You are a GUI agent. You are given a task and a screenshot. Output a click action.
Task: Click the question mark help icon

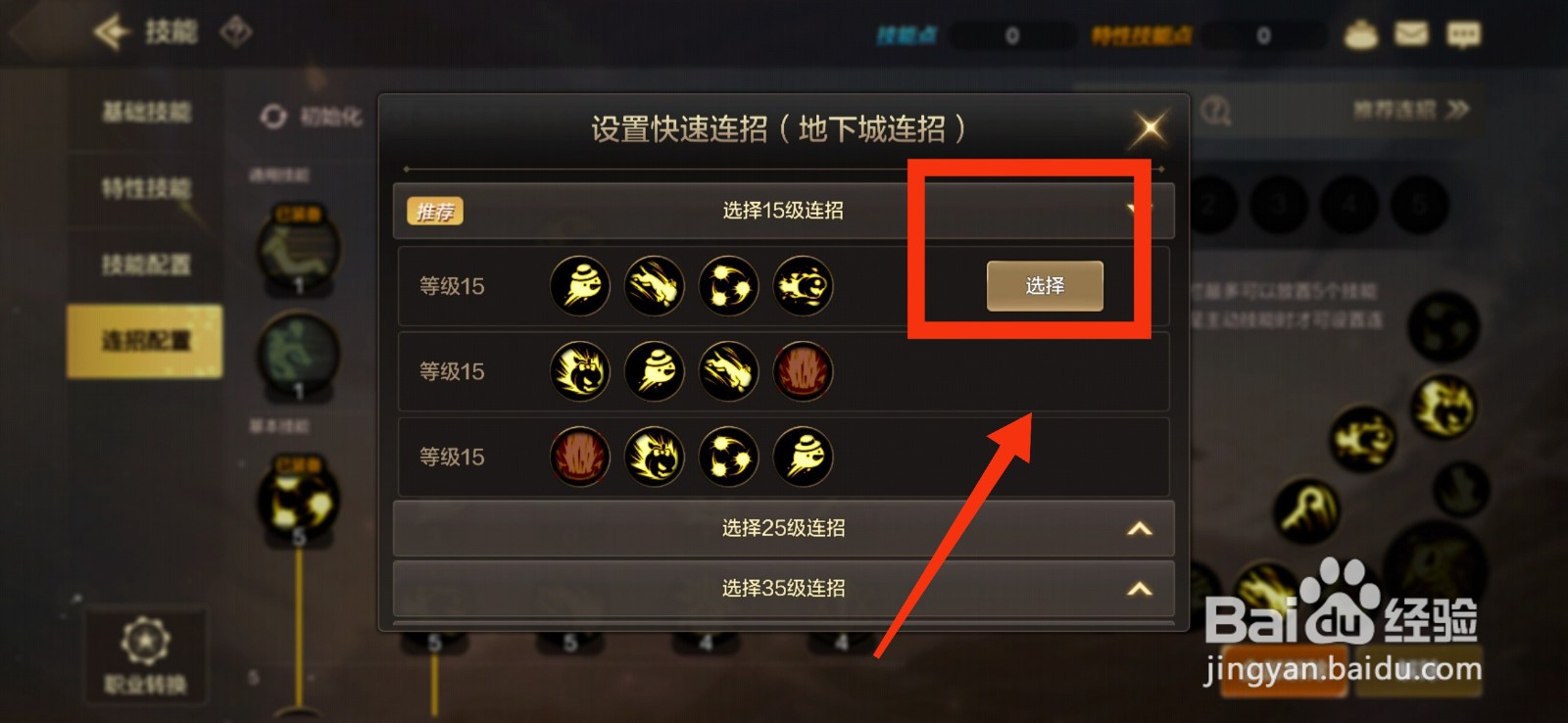coord(1216,110)
